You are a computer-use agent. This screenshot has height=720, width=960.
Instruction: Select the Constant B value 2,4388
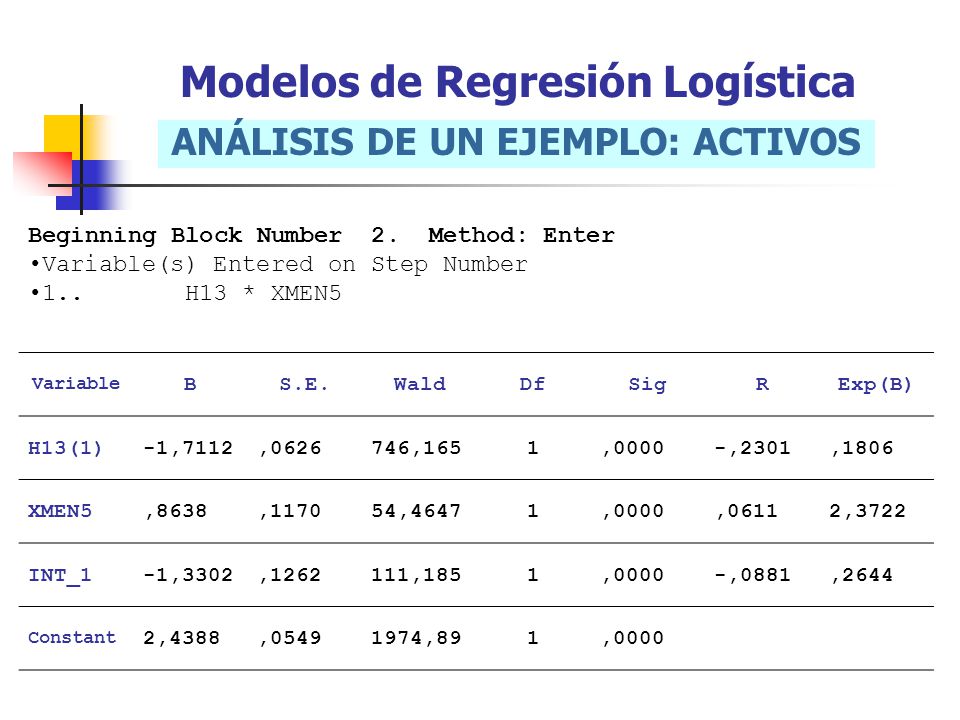(x=181, y=638)
